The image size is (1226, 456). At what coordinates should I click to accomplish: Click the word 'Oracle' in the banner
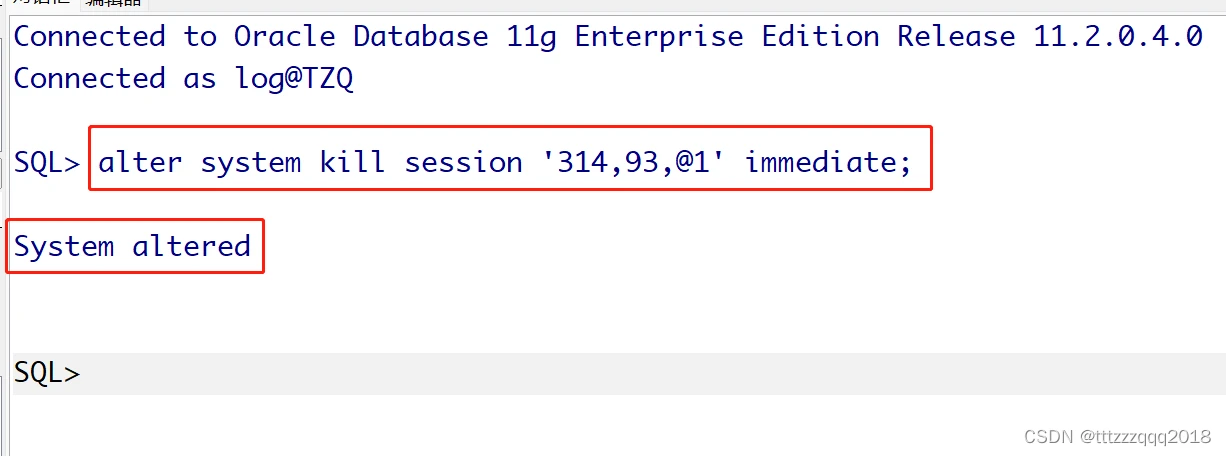pos(284,37)
